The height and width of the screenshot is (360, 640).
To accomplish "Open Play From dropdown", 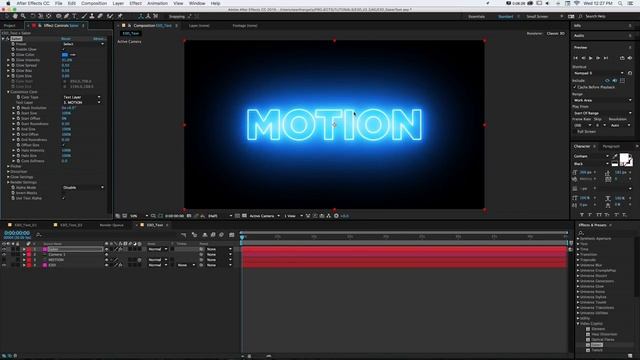I will coord(602,113).
